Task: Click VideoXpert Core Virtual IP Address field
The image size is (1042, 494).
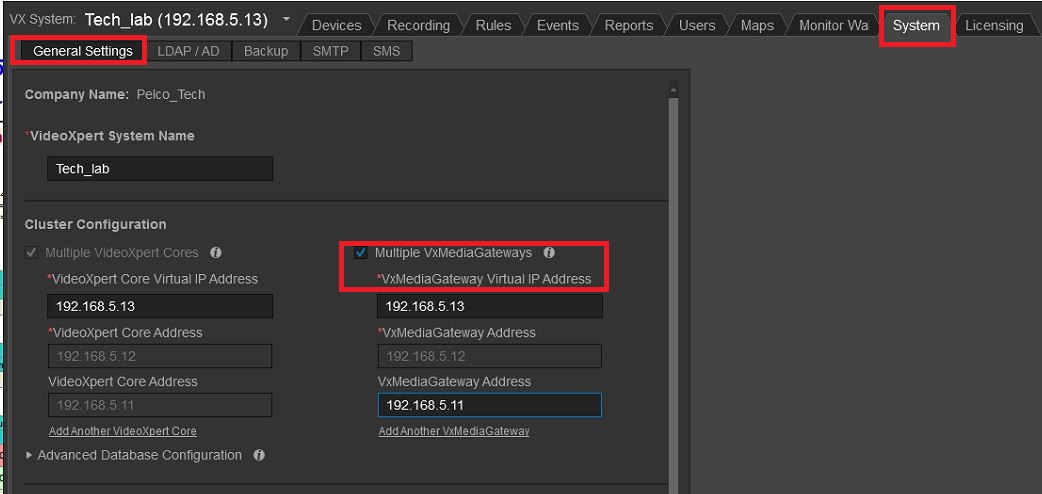Action: tap(160, 307)
